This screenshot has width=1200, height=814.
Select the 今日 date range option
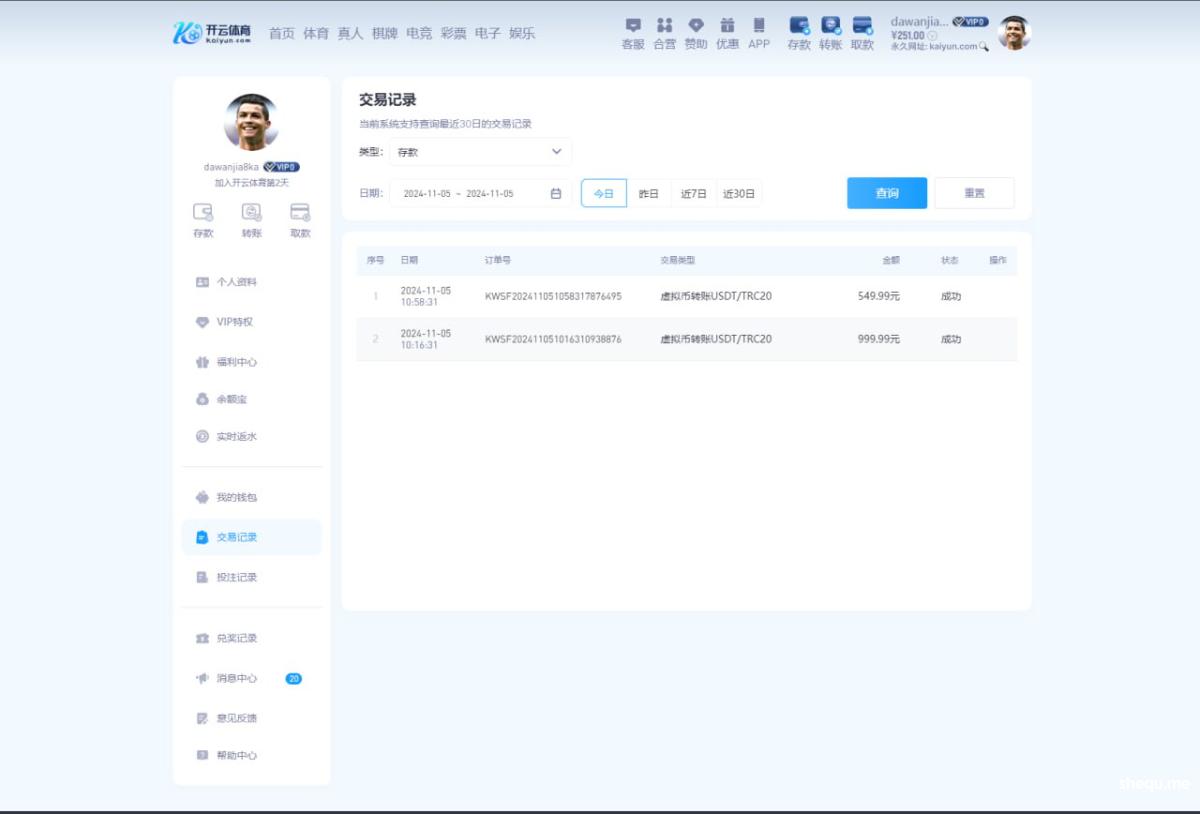604,193
